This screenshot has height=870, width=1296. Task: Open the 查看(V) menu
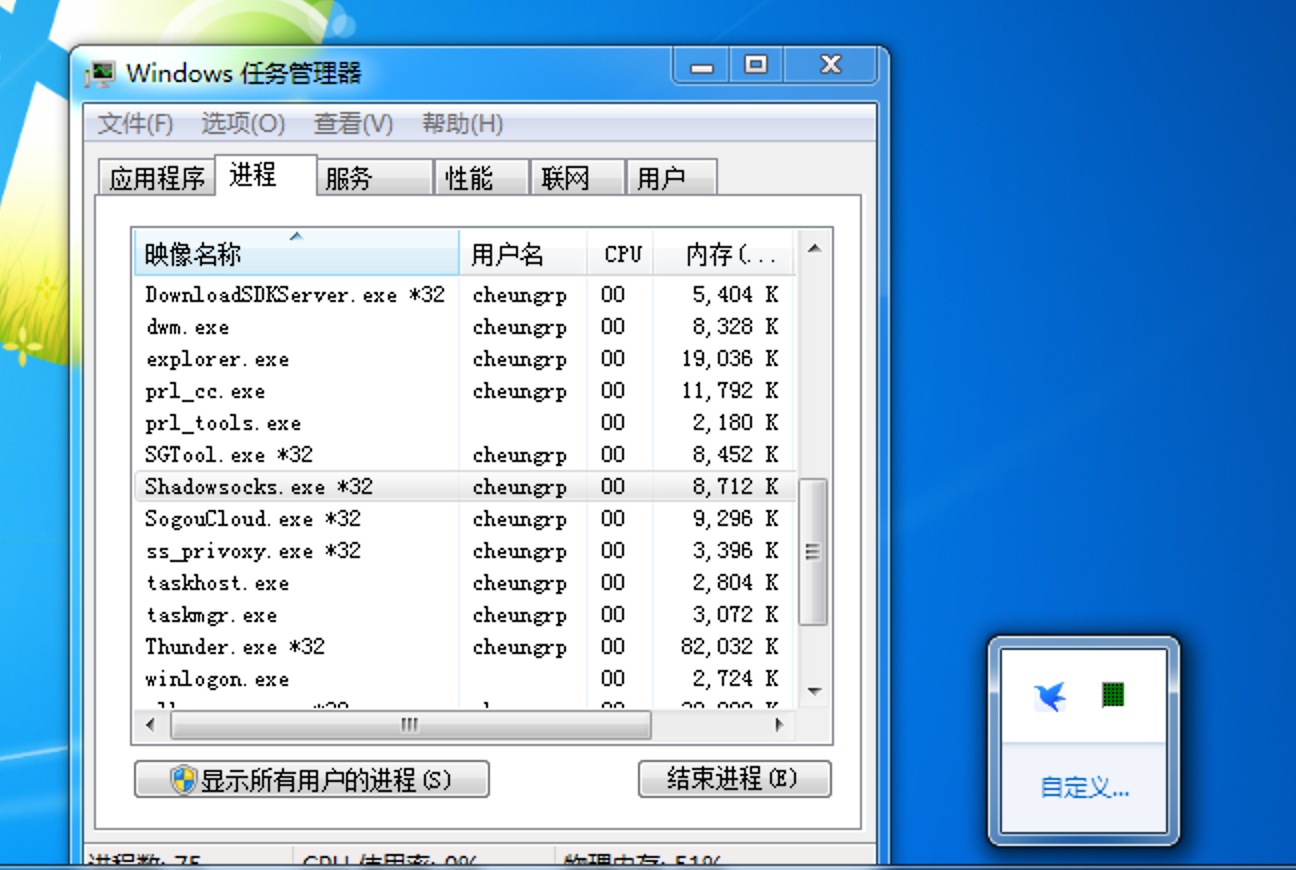point(352,124)
